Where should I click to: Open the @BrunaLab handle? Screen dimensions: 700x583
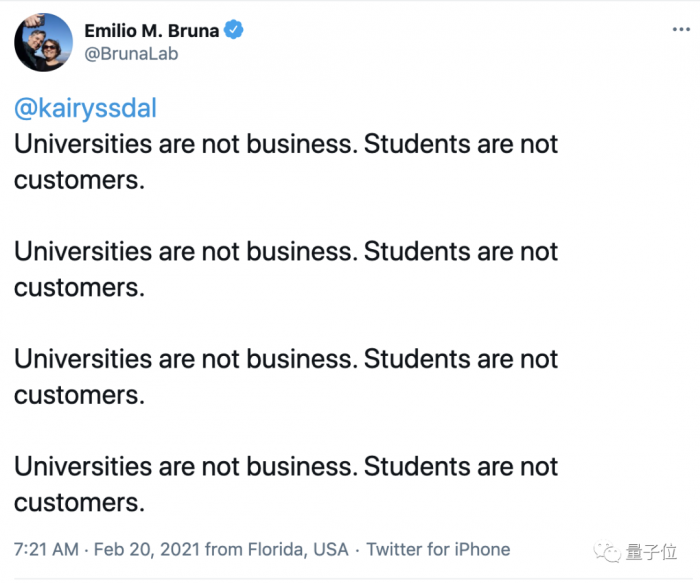pos(131,54)
